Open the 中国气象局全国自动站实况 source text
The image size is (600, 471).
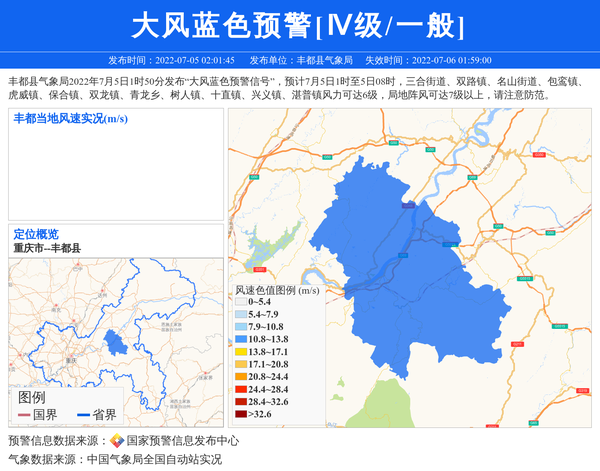click(x=153, y=460)
